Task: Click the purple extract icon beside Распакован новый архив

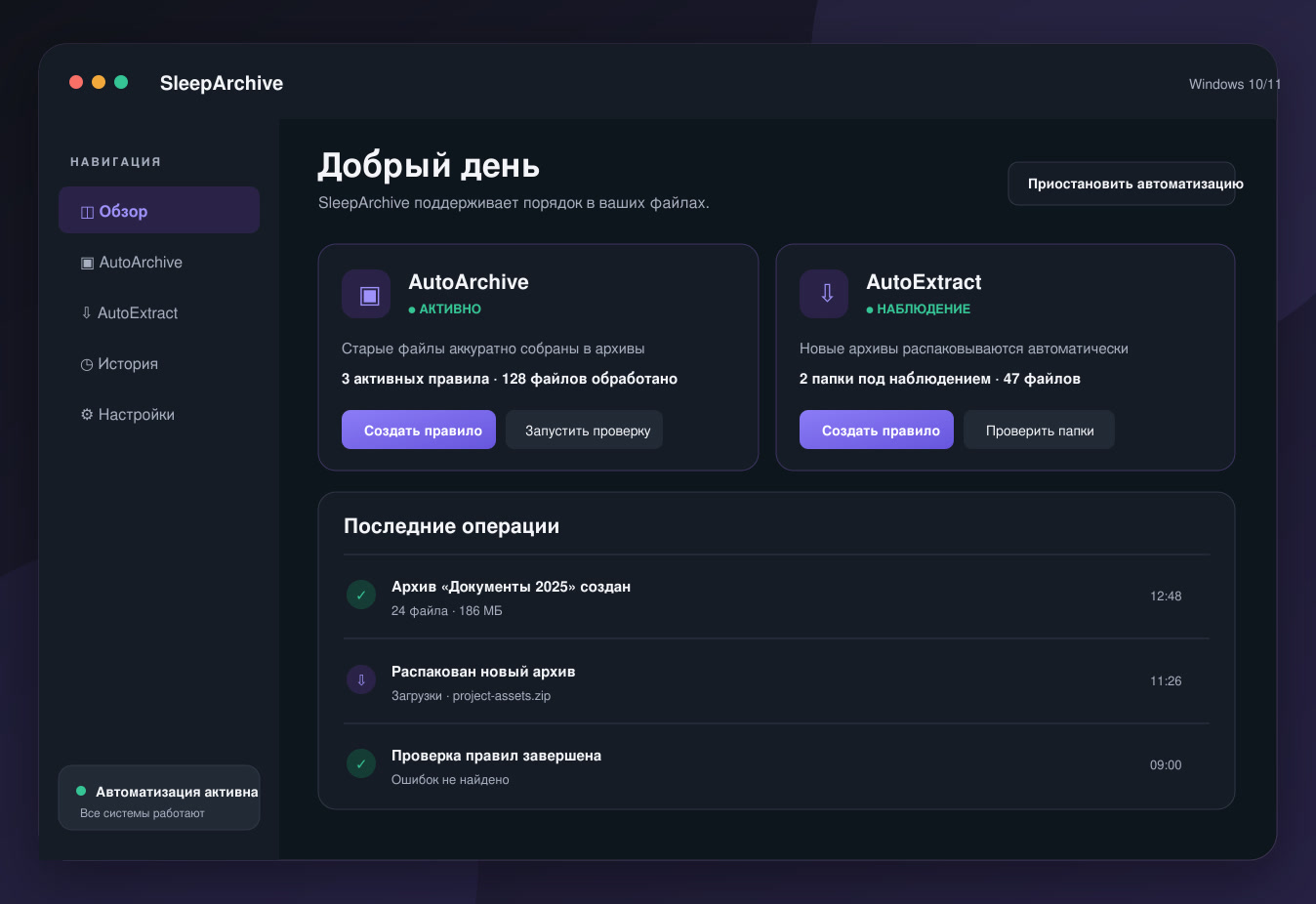Action: [x=361, y=679]
